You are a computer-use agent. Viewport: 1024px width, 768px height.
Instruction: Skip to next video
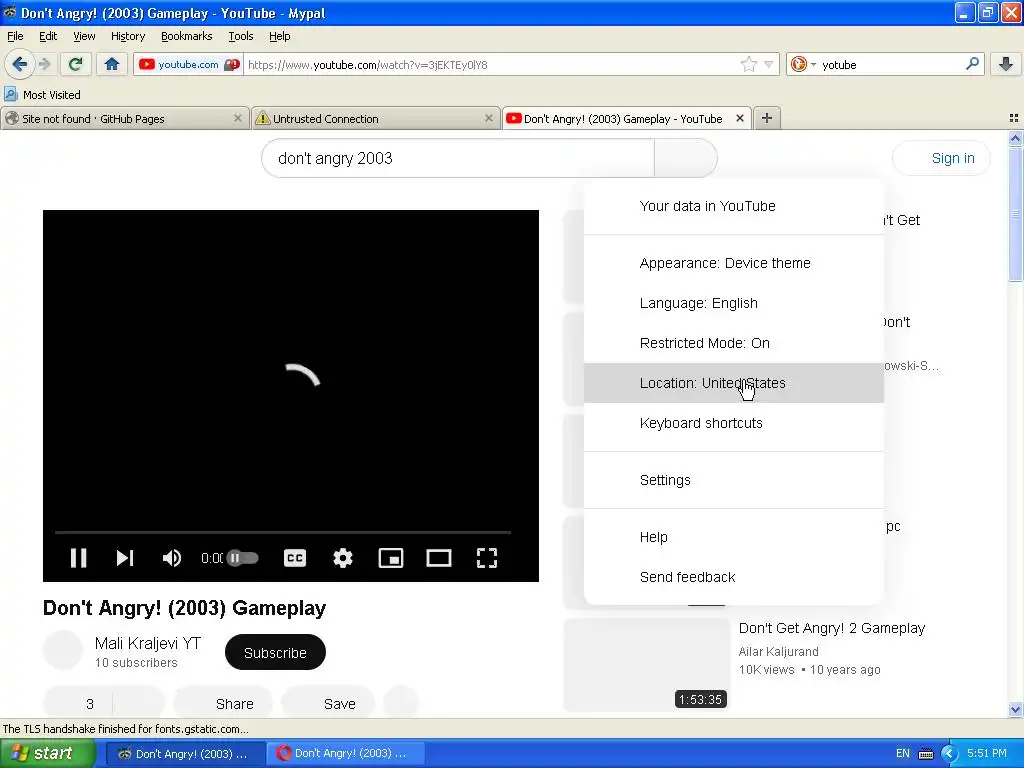pyautogui.click(x=125, y=558)
